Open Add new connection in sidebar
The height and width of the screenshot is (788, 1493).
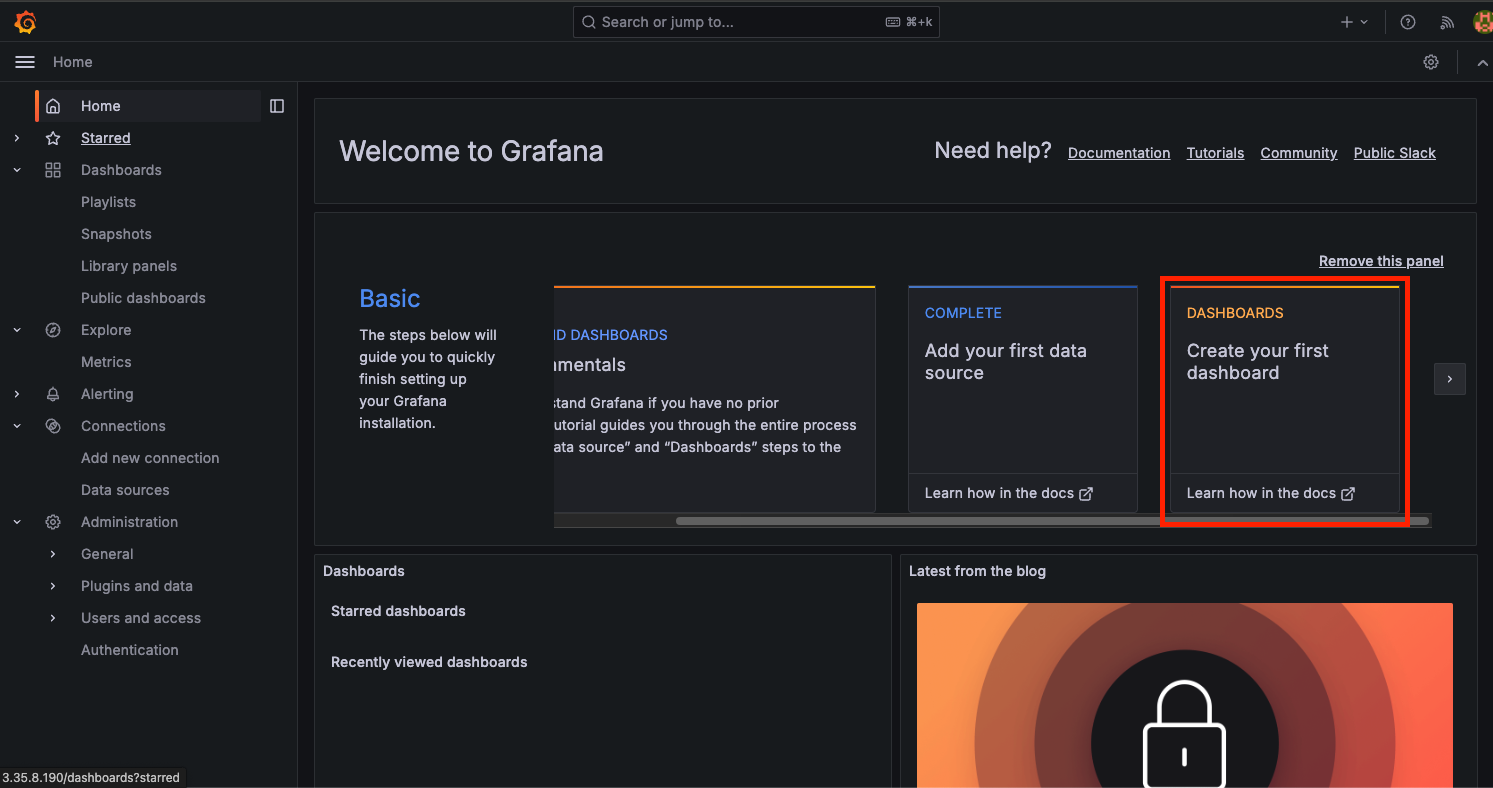[150, 458]
